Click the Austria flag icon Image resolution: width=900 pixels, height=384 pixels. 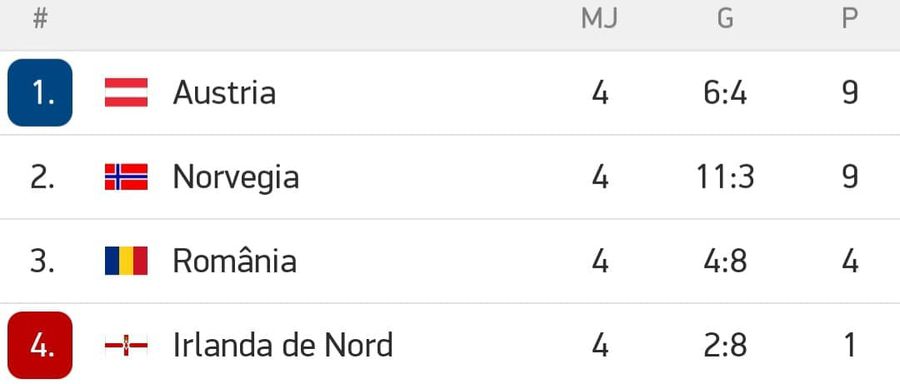[x=126, y=92]
